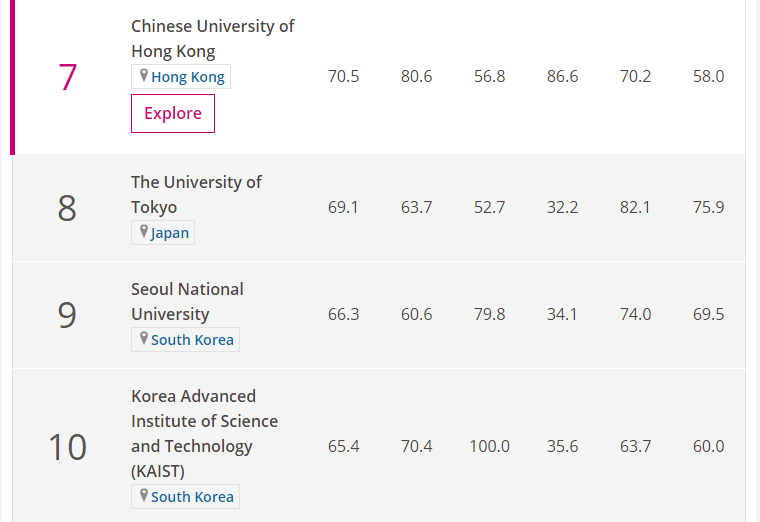Click KAIST's 100.0 score cell

pos(489,446)
